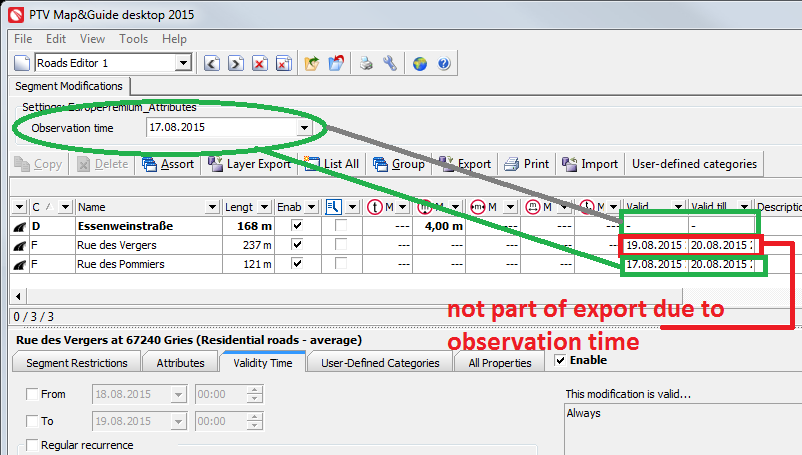Click the Import toolbar button

[589, 164]
